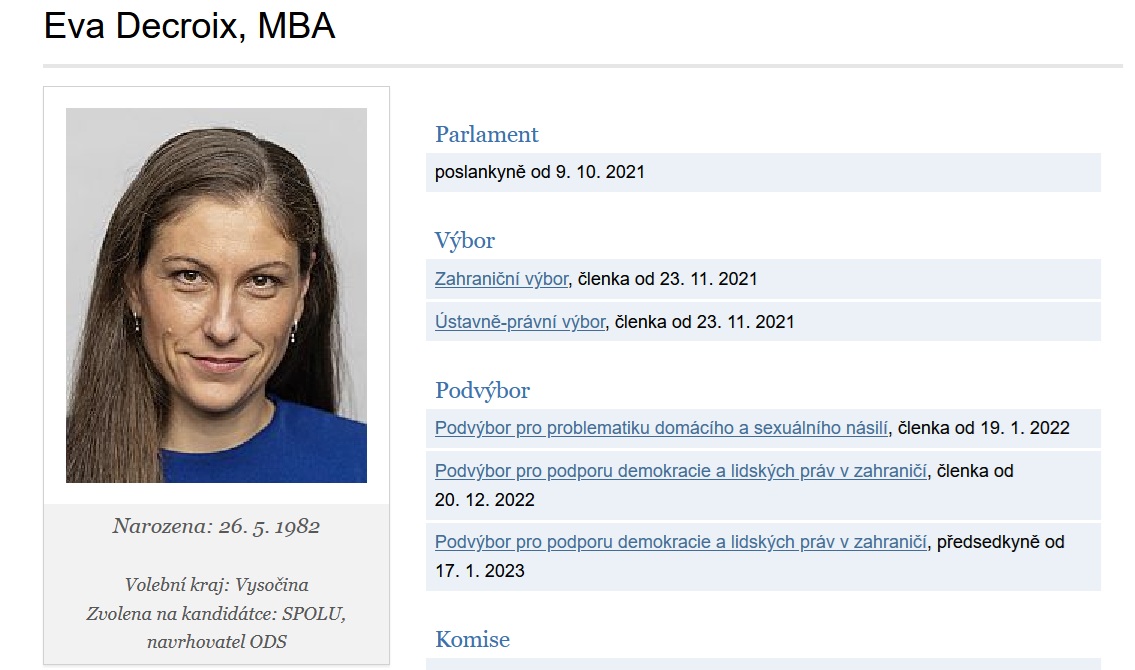Click the 20. 12. 2022 date text
Image resolution: width=1135 pixels, height=670 pixels.
click(484, 500)
